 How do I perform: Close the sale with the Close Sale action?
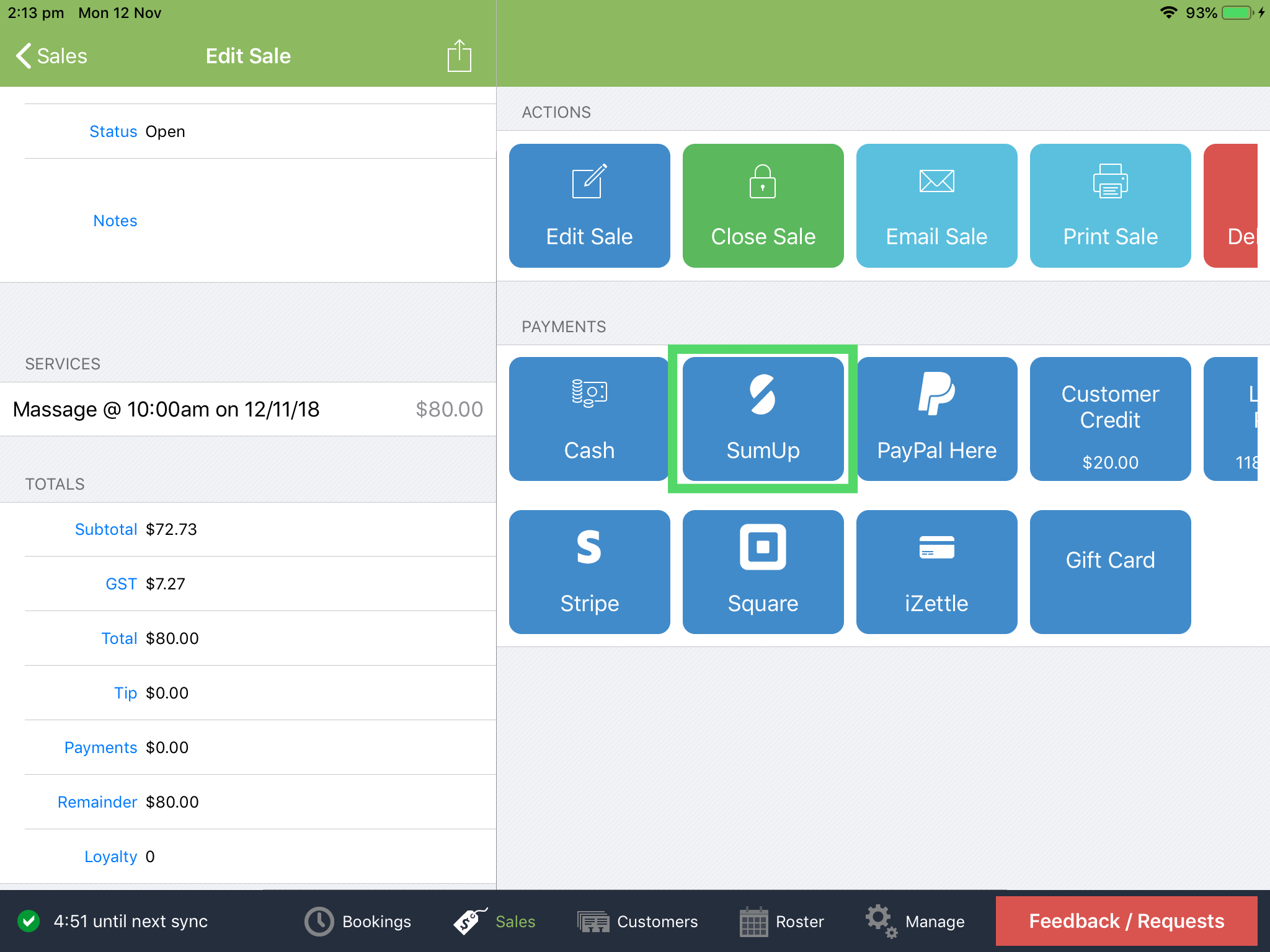pos(763,206)
